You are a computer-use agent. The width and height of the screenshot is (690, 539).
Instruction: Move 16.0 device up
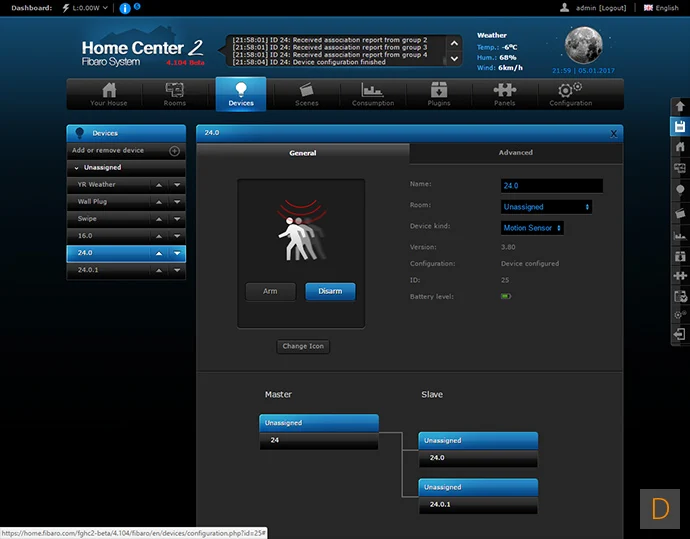coord(159,236)
